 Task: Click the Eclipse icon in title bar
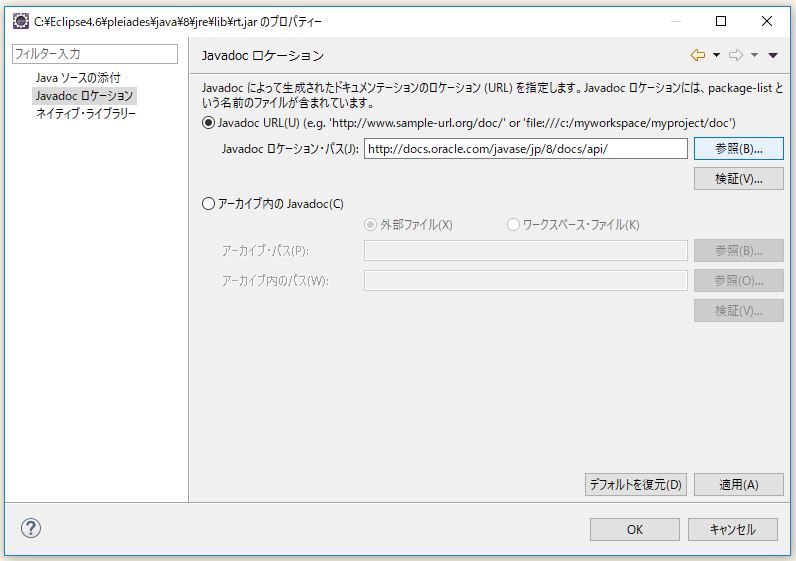(x=20, y=21)
